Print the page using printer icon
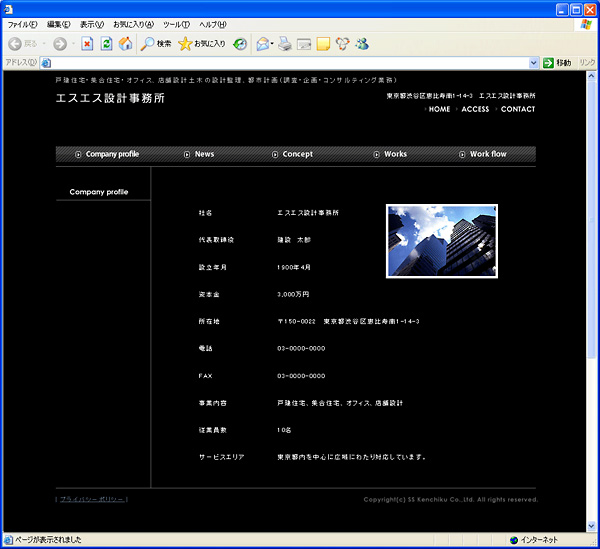600x549 pixels. (285, 44)
